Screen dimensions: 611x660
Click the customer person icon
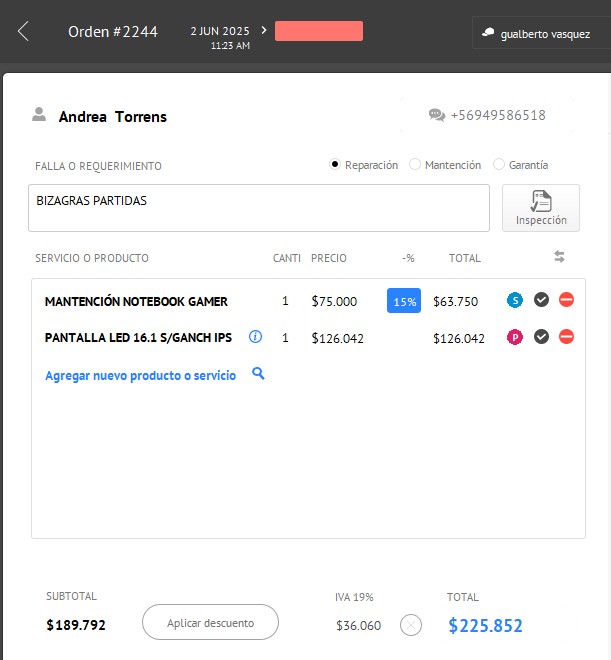[39, 114]
